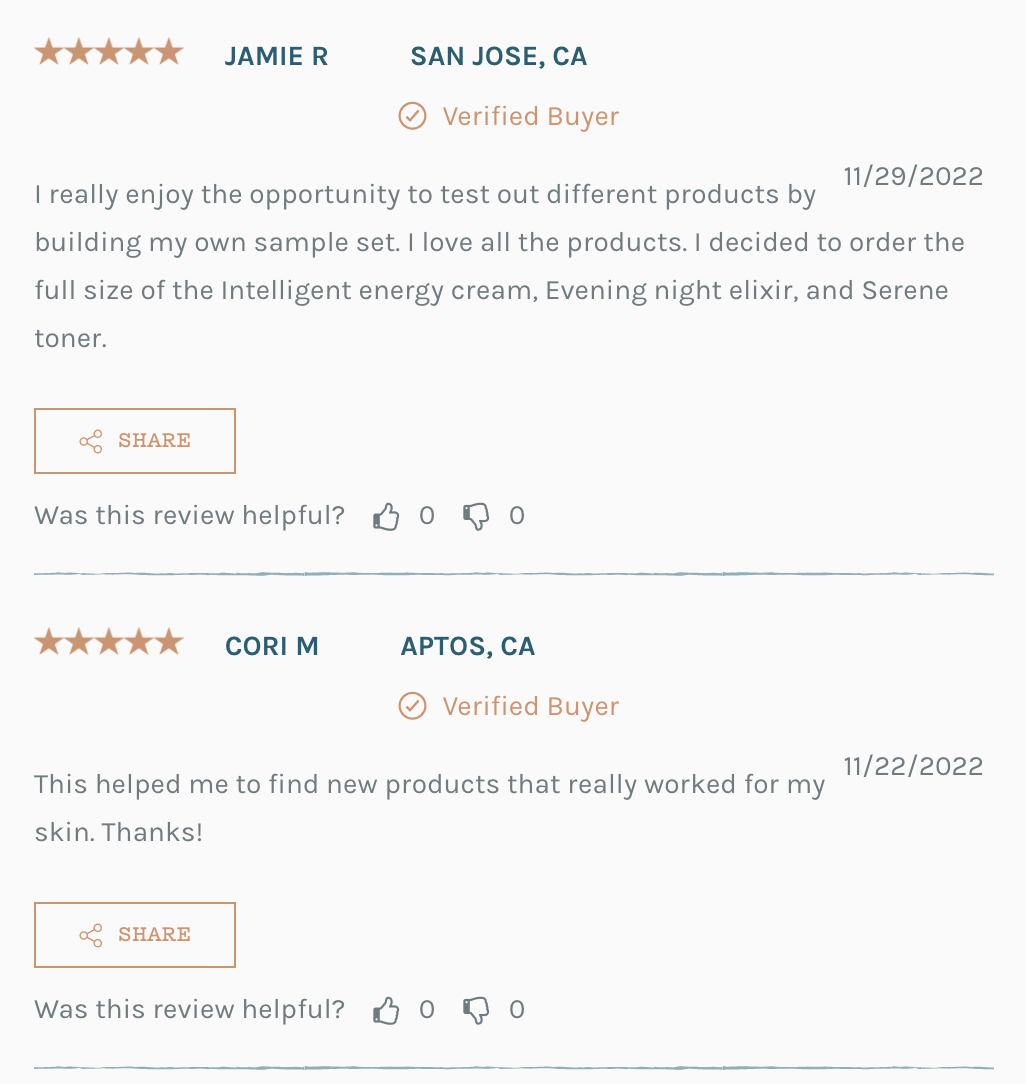Image resolution: width=1026 pixels, height=1084 pixels.
Task: Click the share icon in Cori M's Share button
Action: click(x=91, y=935)
